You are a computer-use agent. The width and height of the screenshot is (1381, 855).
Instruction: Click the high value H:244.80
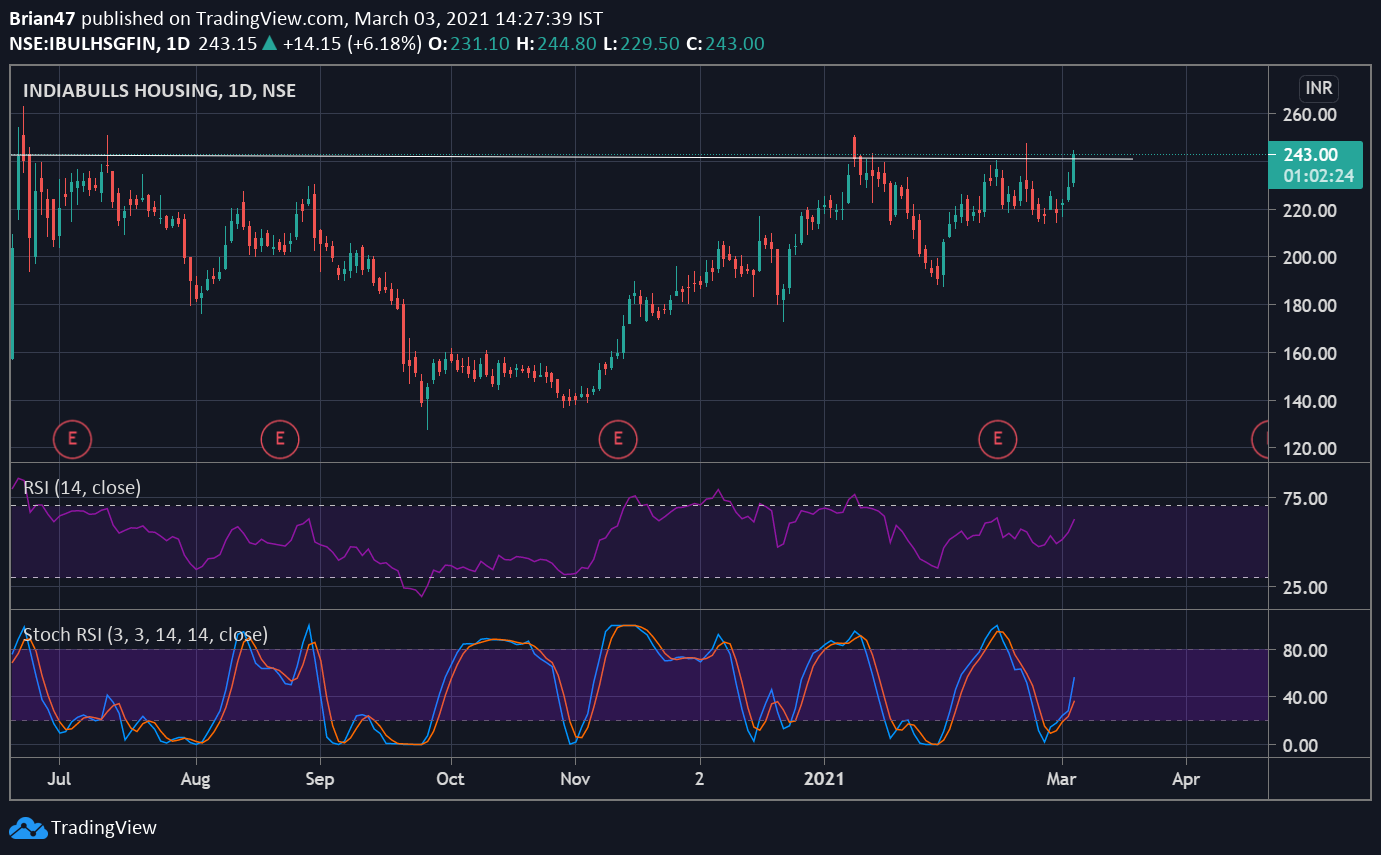(555, 43)
